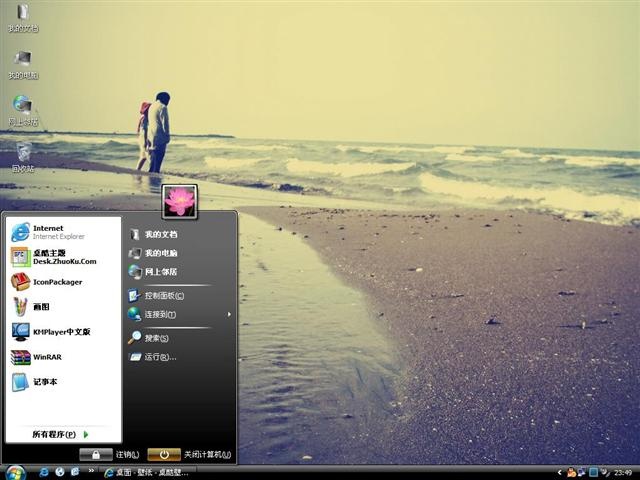Show hidden tray icons with the arrow
Screen dimensions: 640x480
pyautogui.click(x=560, y=473)
